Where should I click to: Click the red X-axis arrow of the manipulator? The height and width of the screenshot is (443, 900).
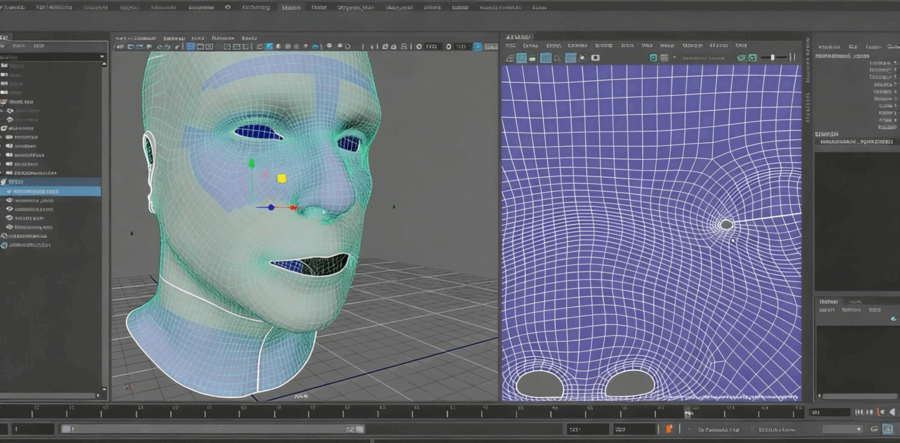293,208
